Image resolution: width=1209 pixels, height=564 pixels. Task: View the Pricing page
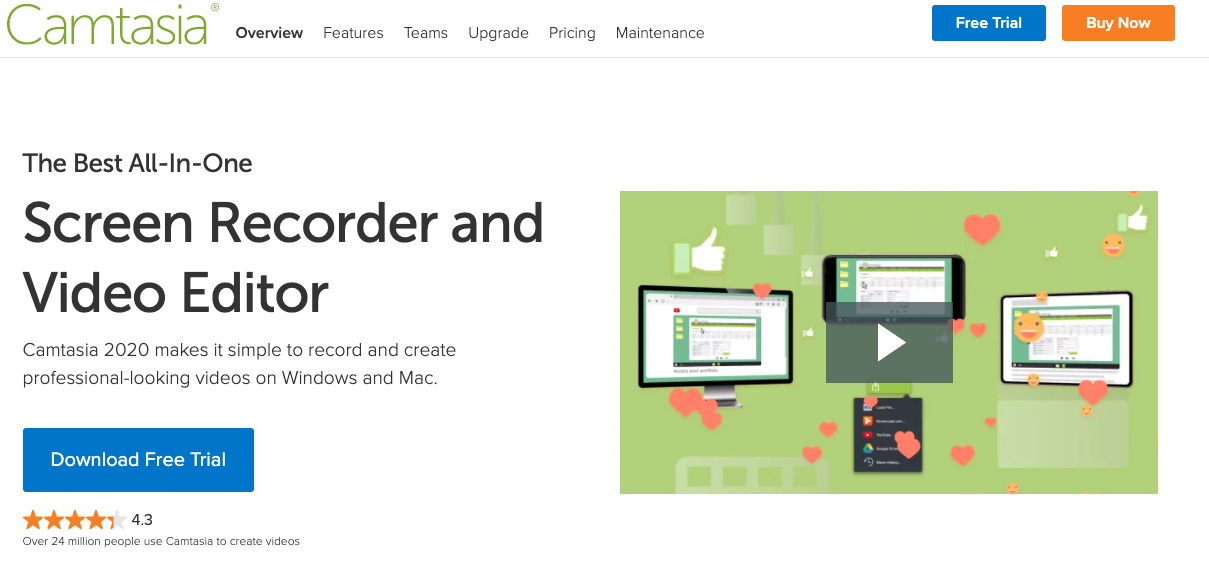point(572,33)
